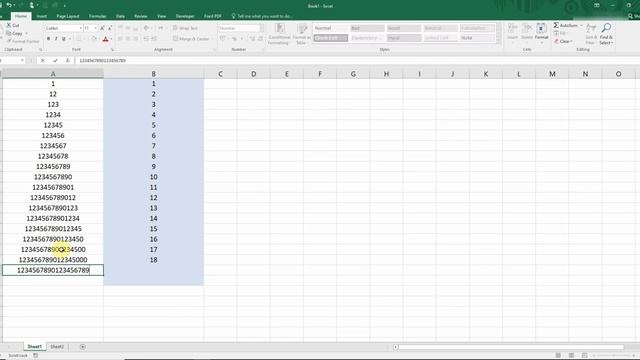640x360 pixels.
Task: Confirm entry with formula bar checkmark
Action: click(x=55, y=60)
